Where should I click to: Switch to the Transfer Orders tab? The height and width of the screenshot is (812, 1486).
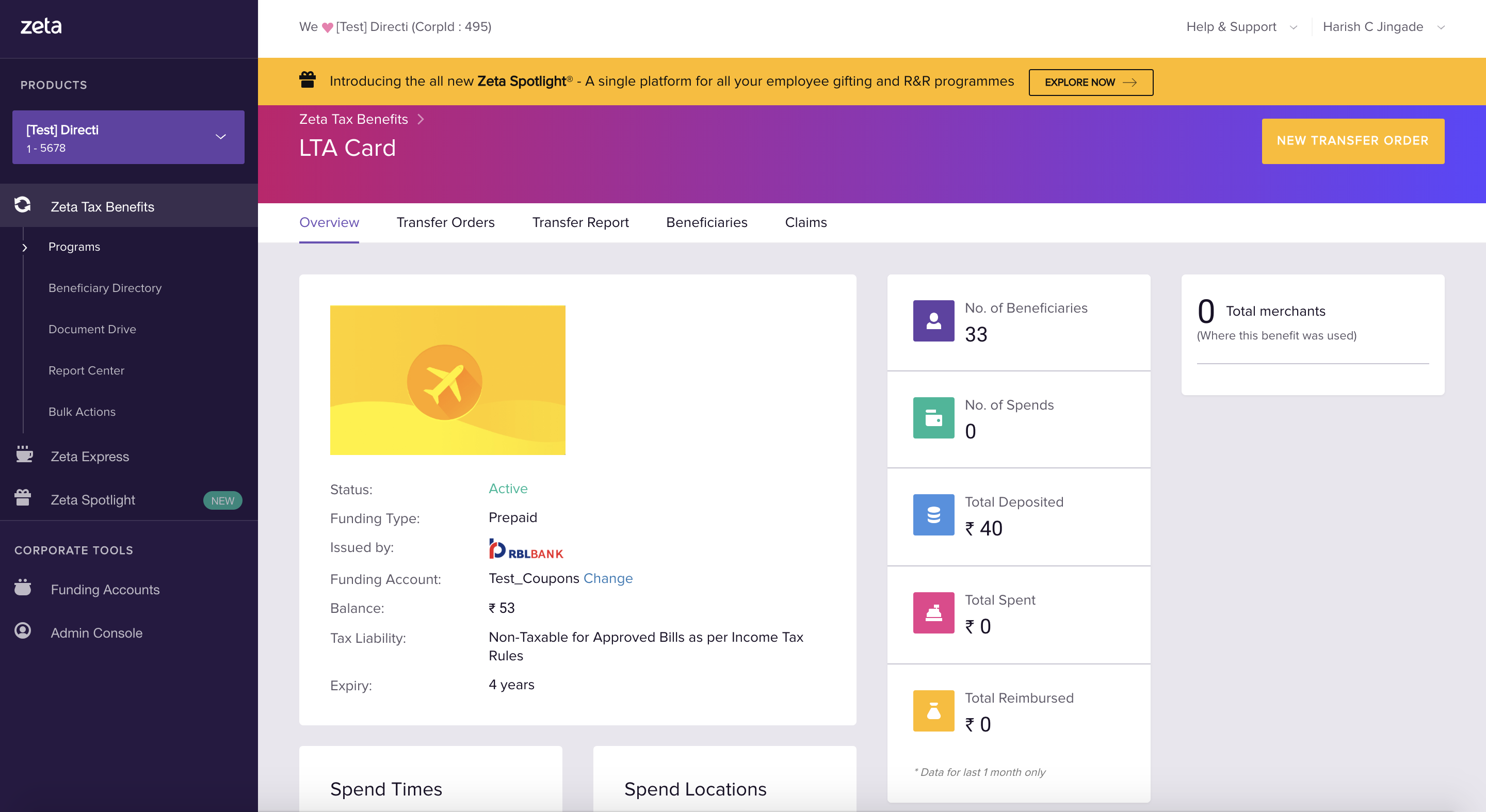coord(445,223)
